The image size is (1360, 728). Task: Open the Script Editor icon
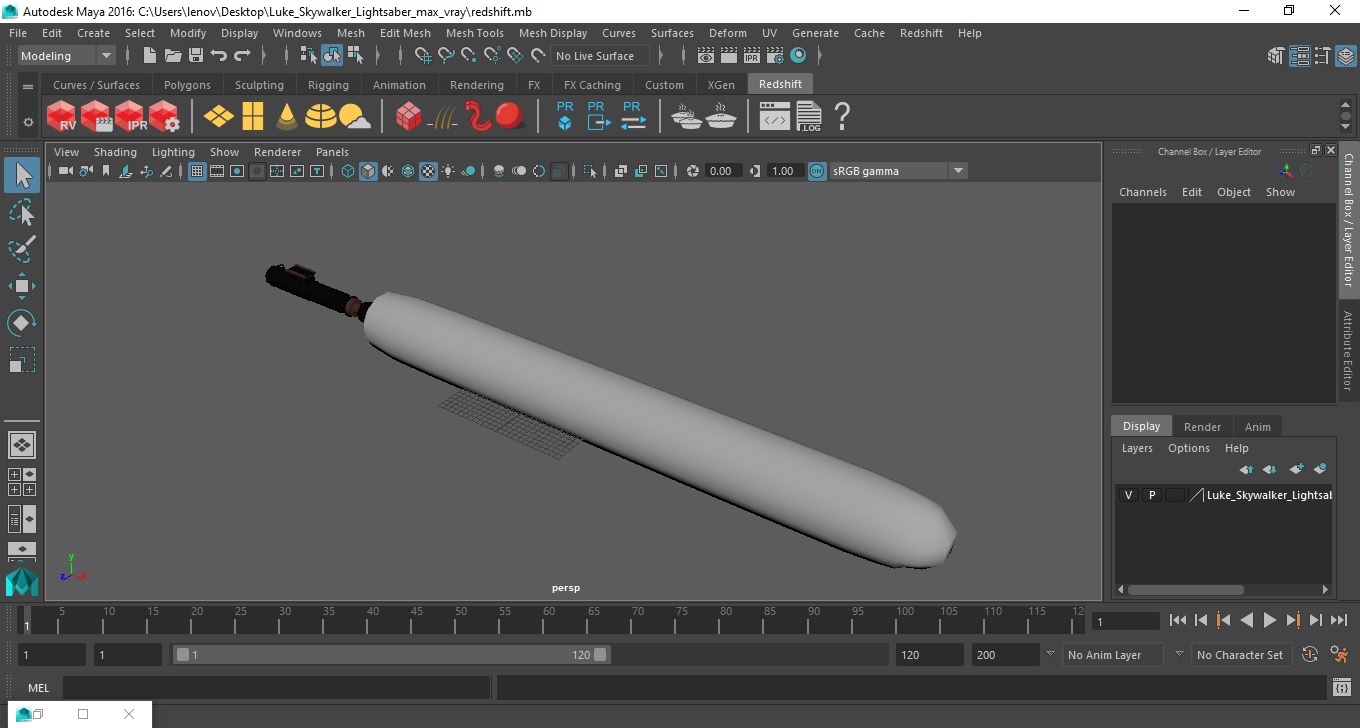(1342, 688)
